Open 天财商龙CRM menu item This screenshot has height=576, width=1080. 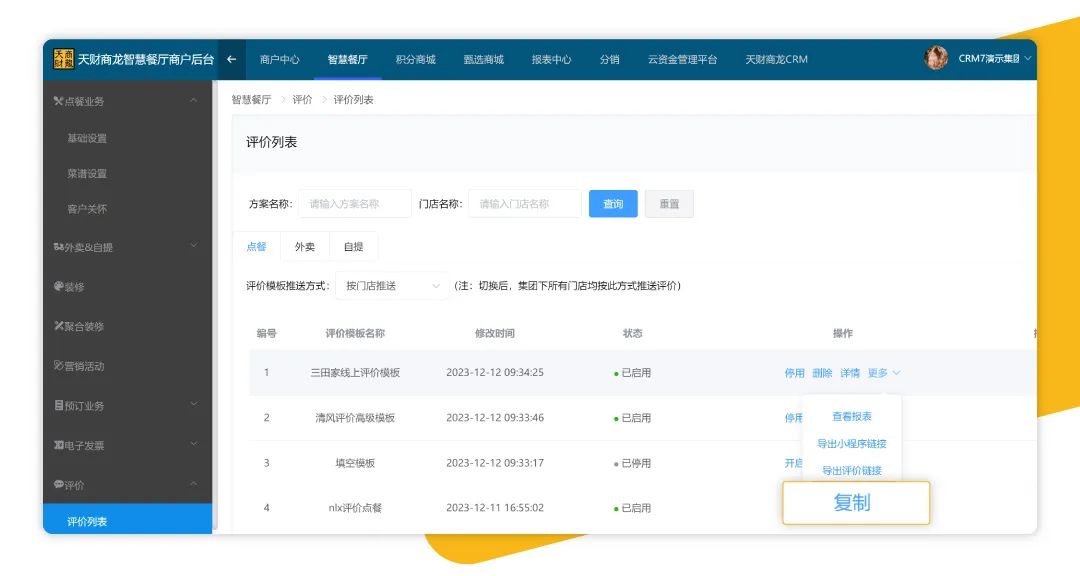pyautogui.click(x=776, y=59)
